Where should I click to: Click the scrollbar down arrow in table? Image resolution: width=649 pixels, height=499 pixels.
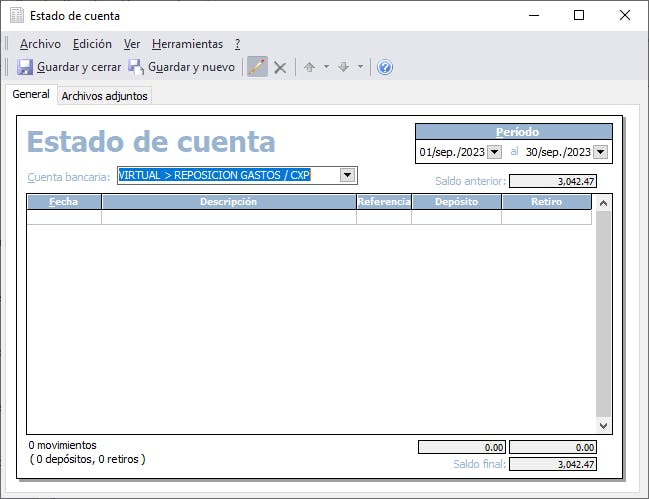603,425
